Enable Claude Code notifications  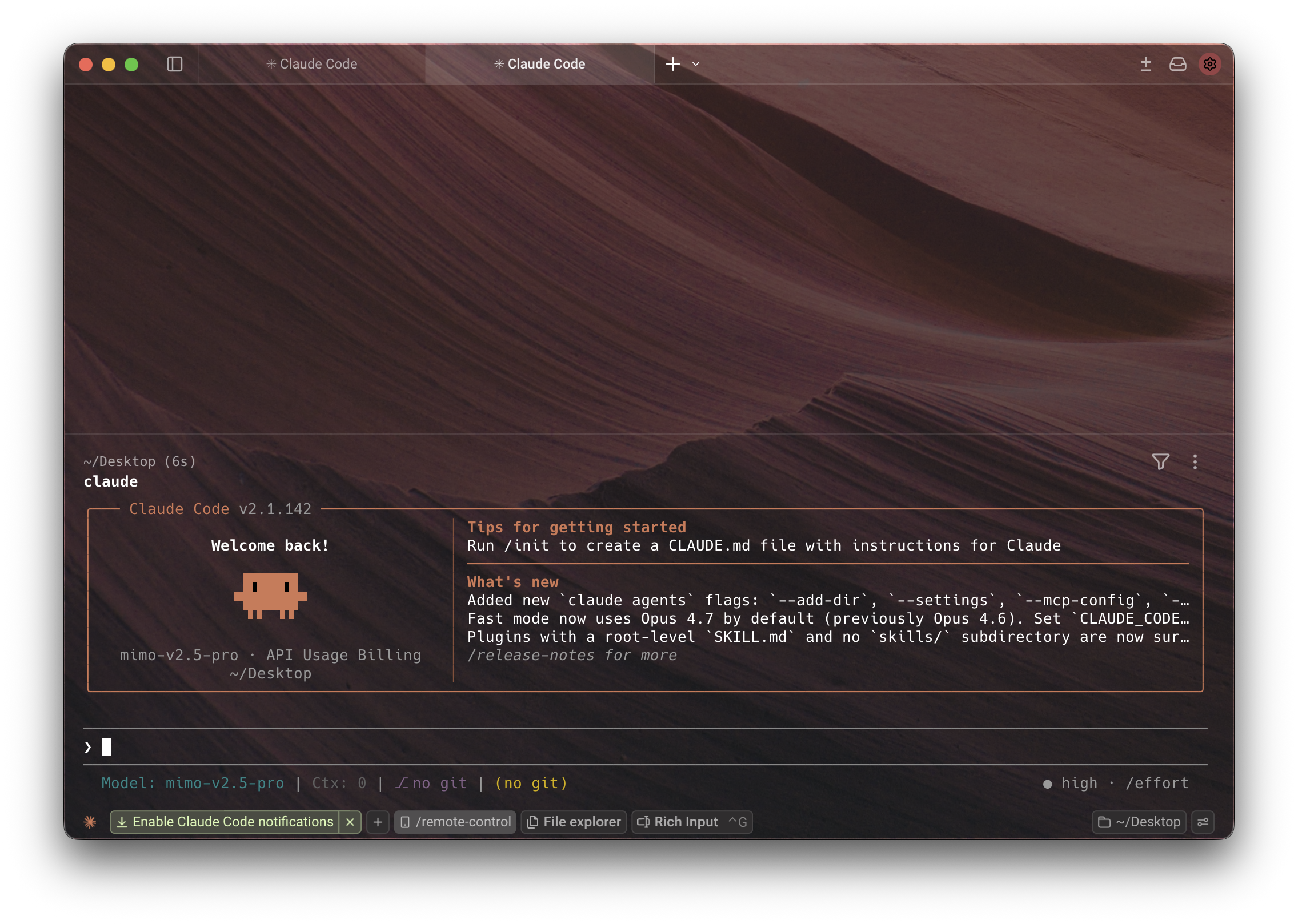[x=225, y=822]
